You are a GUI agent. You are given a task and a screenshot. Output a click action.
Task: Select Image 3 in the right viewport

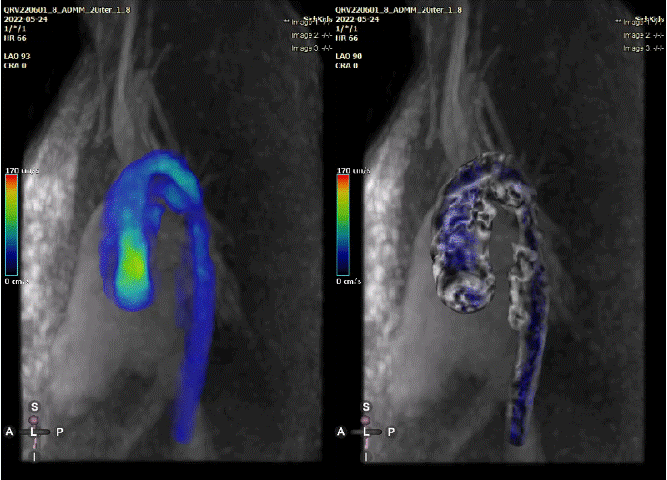click(640, 47)
